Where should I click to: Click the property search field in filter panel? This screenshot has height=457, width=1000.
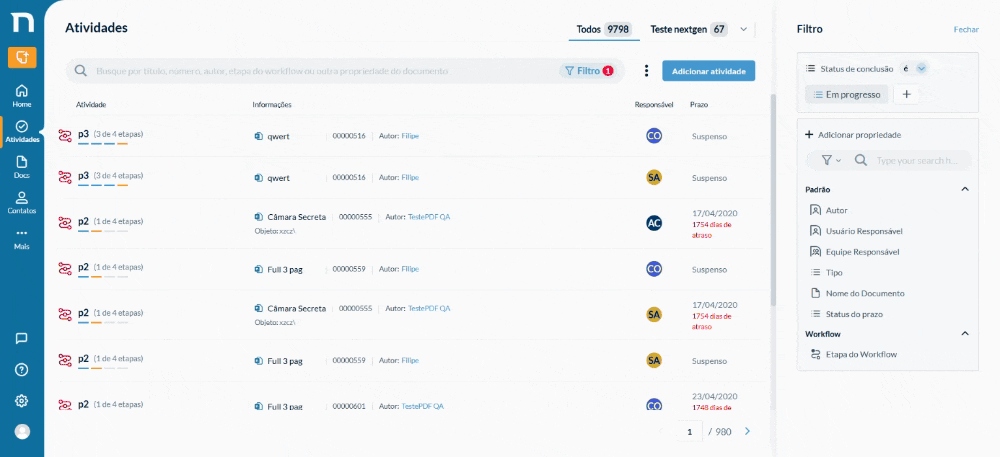[x=918, y=161]
